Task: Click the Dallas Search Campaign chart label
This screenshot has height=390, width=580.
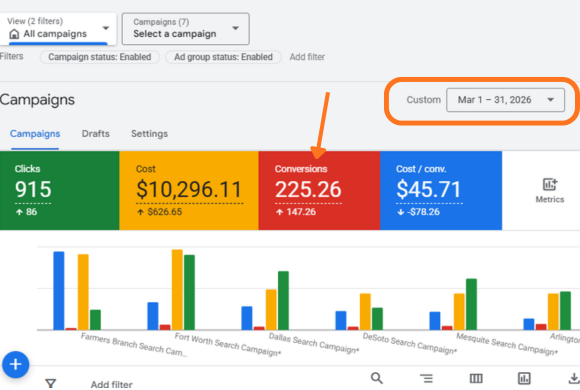Action: [x=314, y=343]
